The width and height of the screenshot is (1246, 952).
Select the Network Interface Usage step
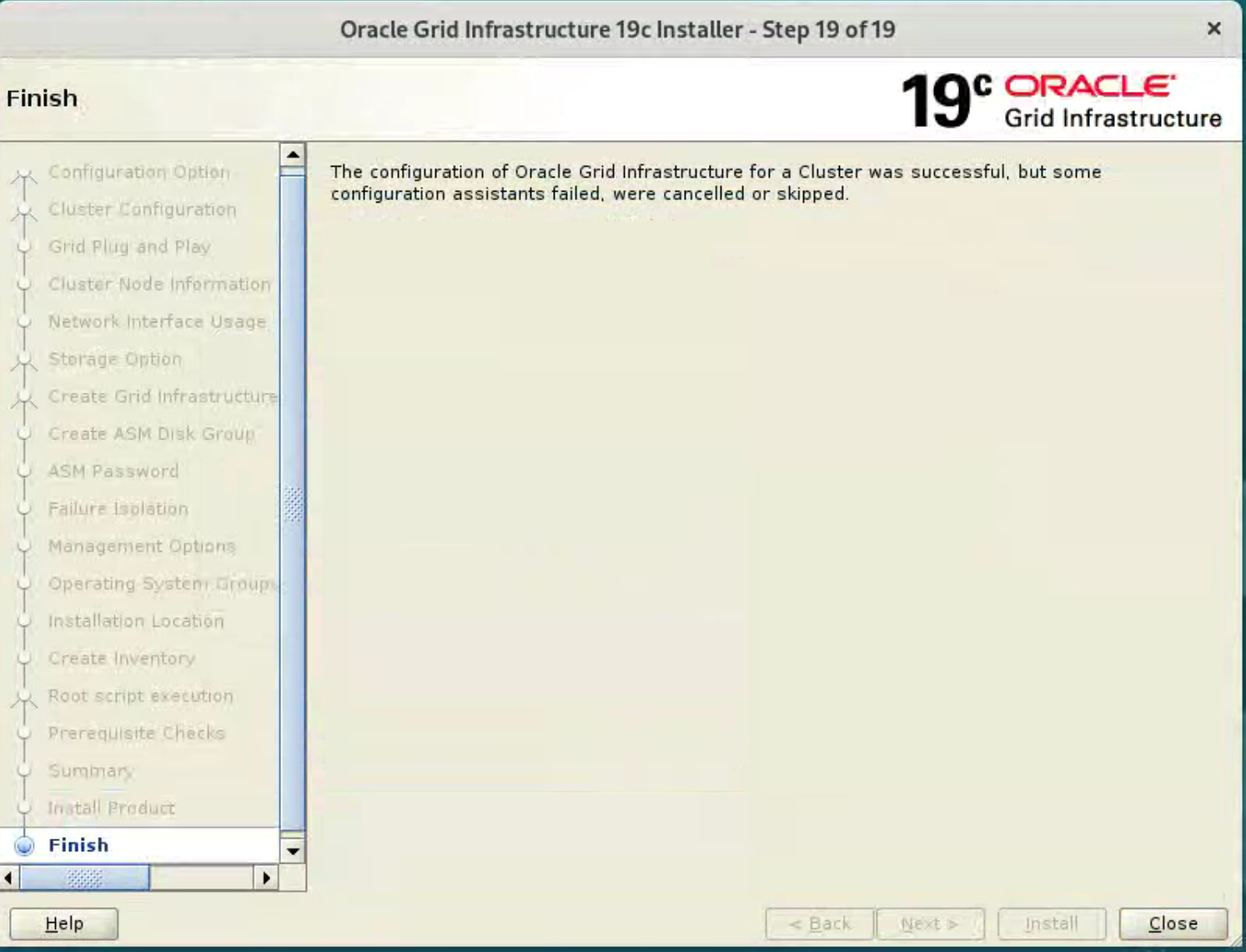click(x=157, y=322)
